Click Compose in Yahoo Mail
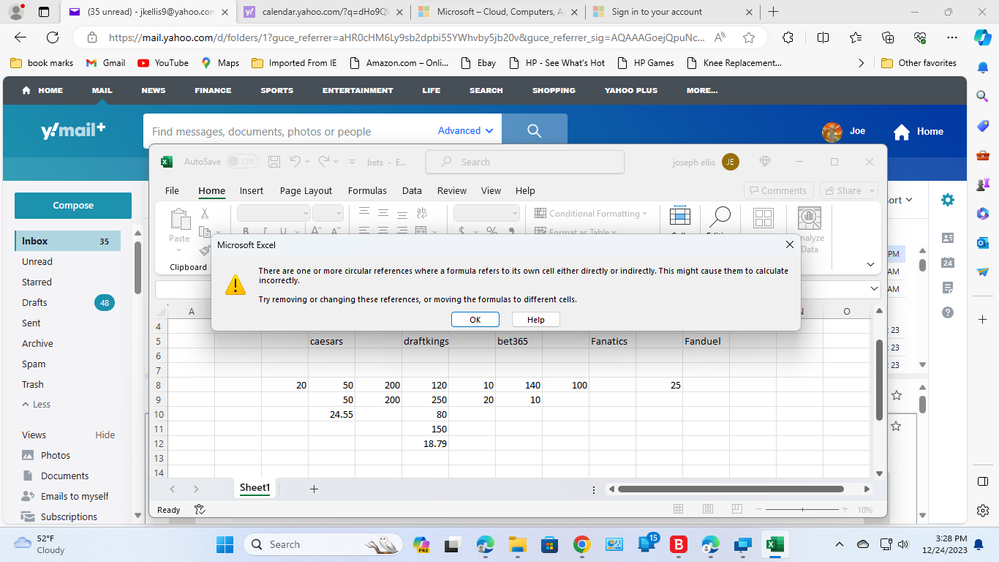The width and height of the screenshot is (999, 562). pyautogui.click(x=73, y=205)
